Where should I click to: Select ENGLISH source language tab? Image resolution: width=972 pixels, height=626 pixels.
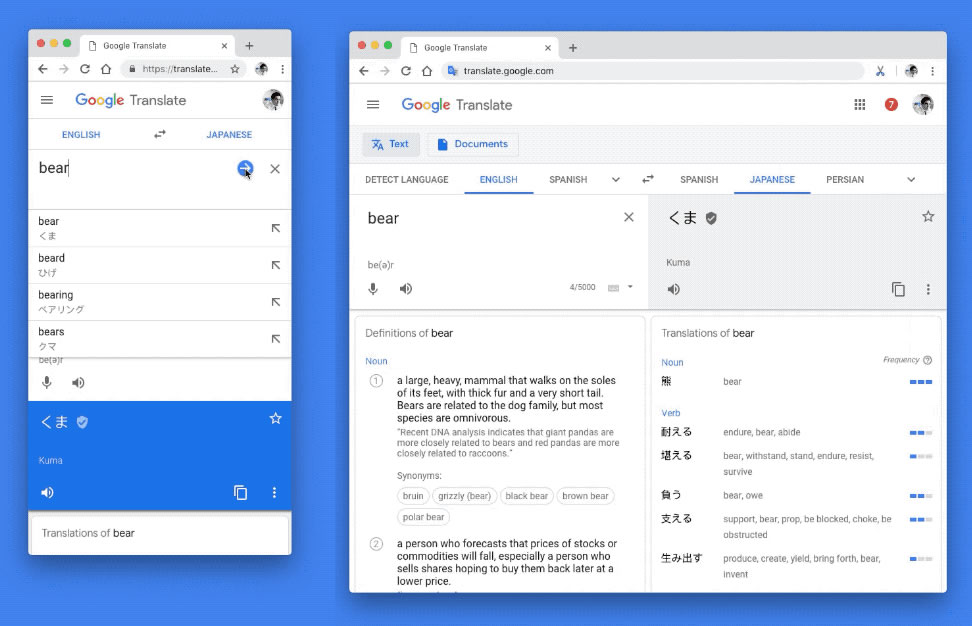(498, 179)
